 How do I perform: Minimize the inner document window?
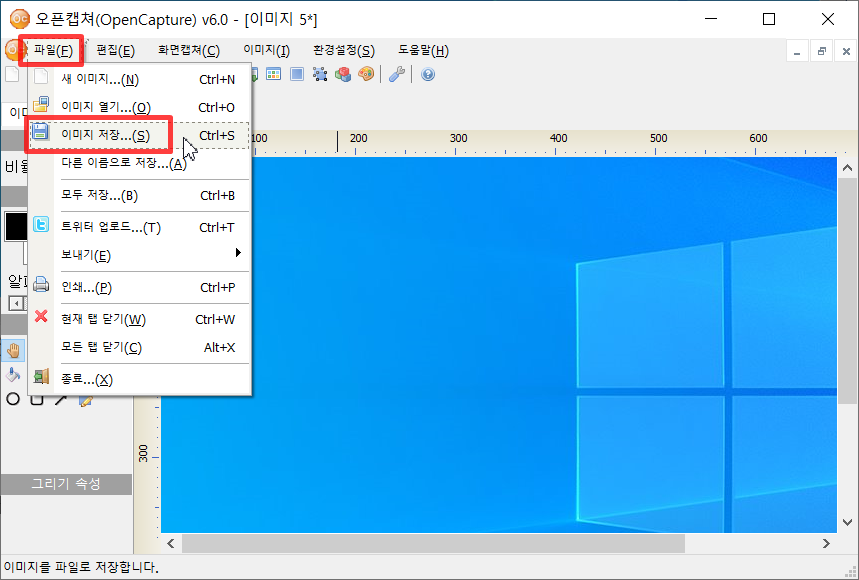pos(797,51)
